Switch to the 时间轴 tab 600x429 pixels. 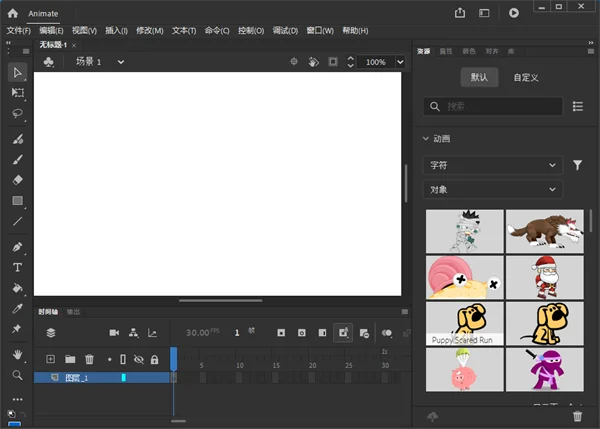48,312
